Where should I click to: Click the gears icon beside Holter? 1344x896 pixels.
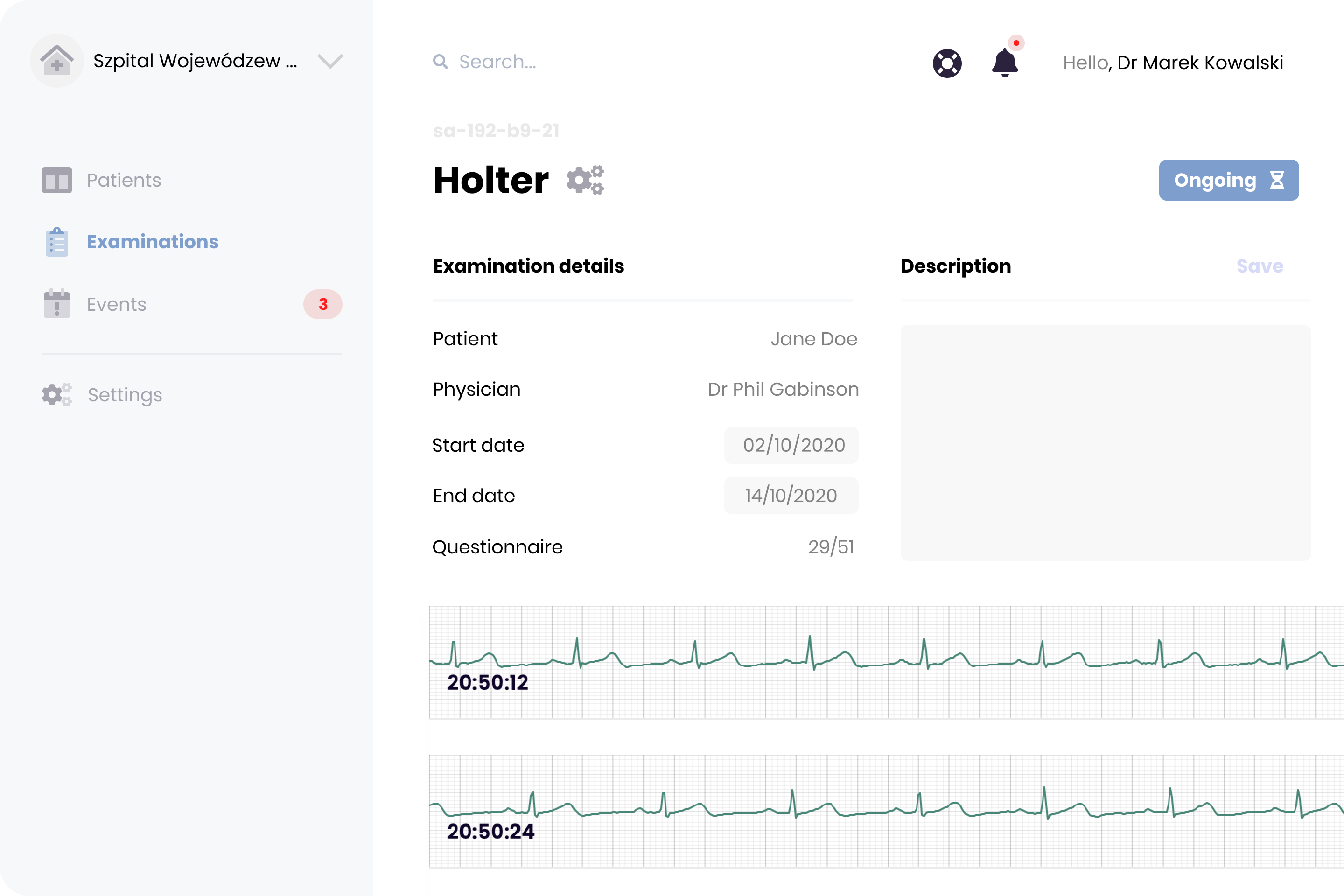585,181
